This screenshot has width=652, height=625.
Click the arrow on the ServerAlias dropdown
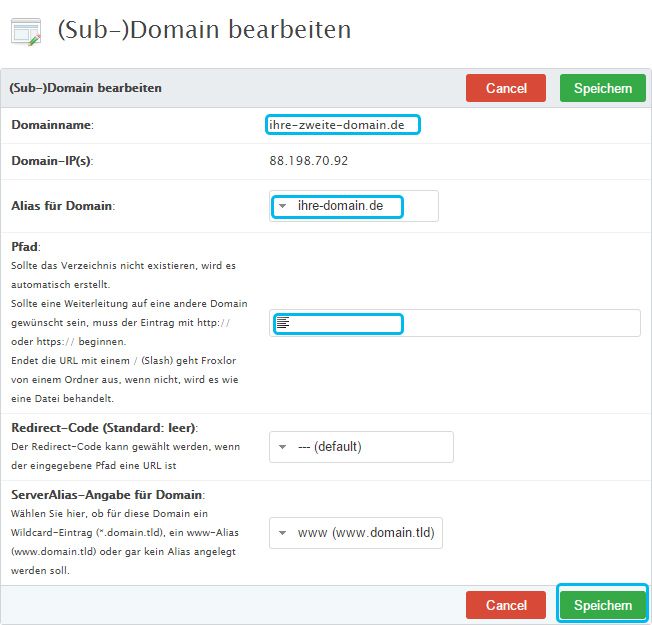[x=283, y=533]
